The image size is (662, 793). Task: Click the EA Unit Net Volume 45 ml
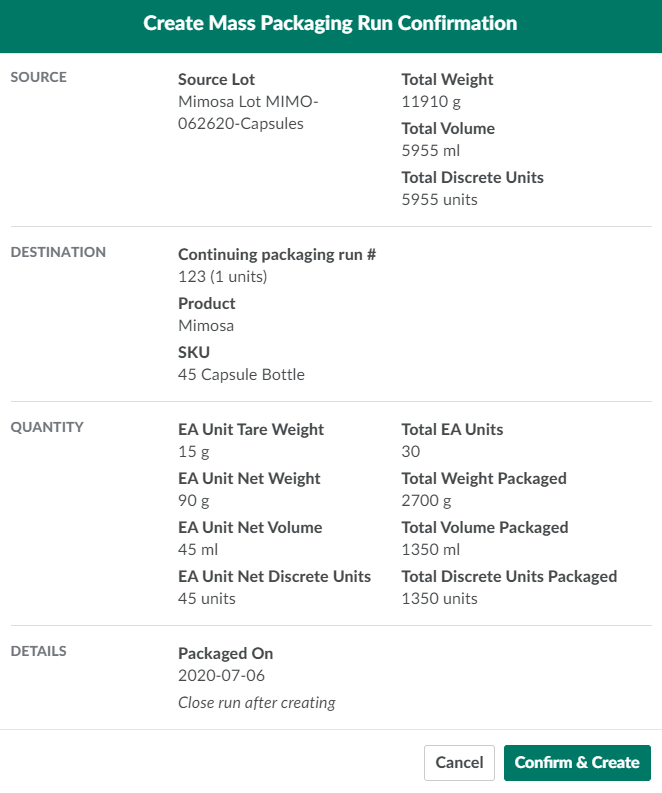click(x=198, y=549)
